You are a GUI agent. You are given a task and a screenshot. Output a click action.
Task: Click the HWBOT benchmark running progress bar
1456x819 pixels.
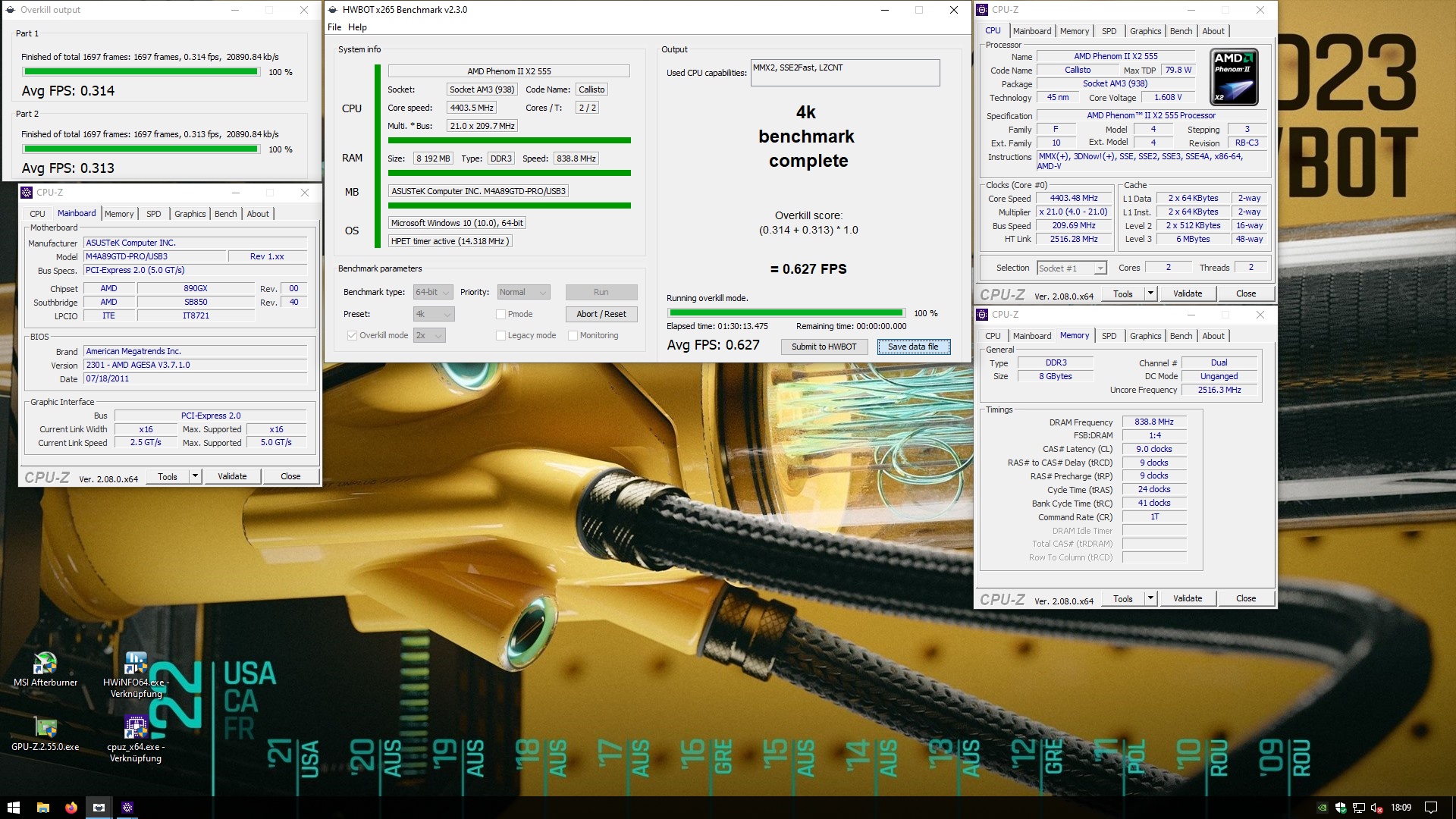pos(786,313)
